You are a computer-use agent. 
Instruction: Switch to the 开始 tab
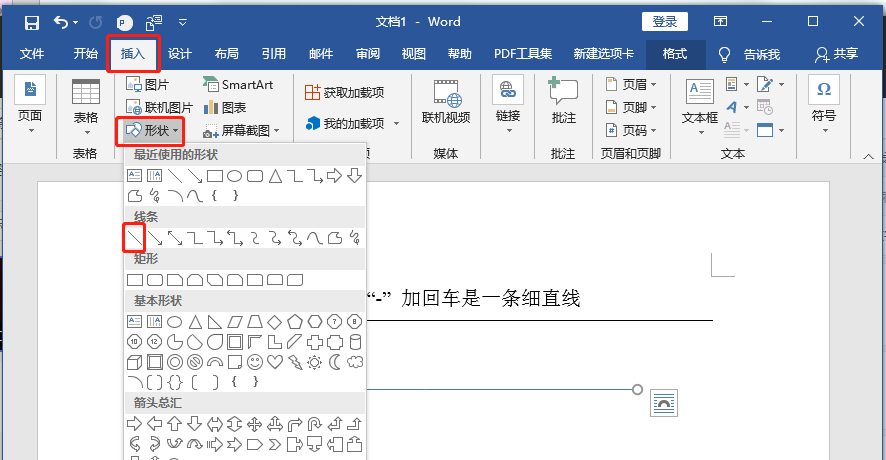click(85, 54)
